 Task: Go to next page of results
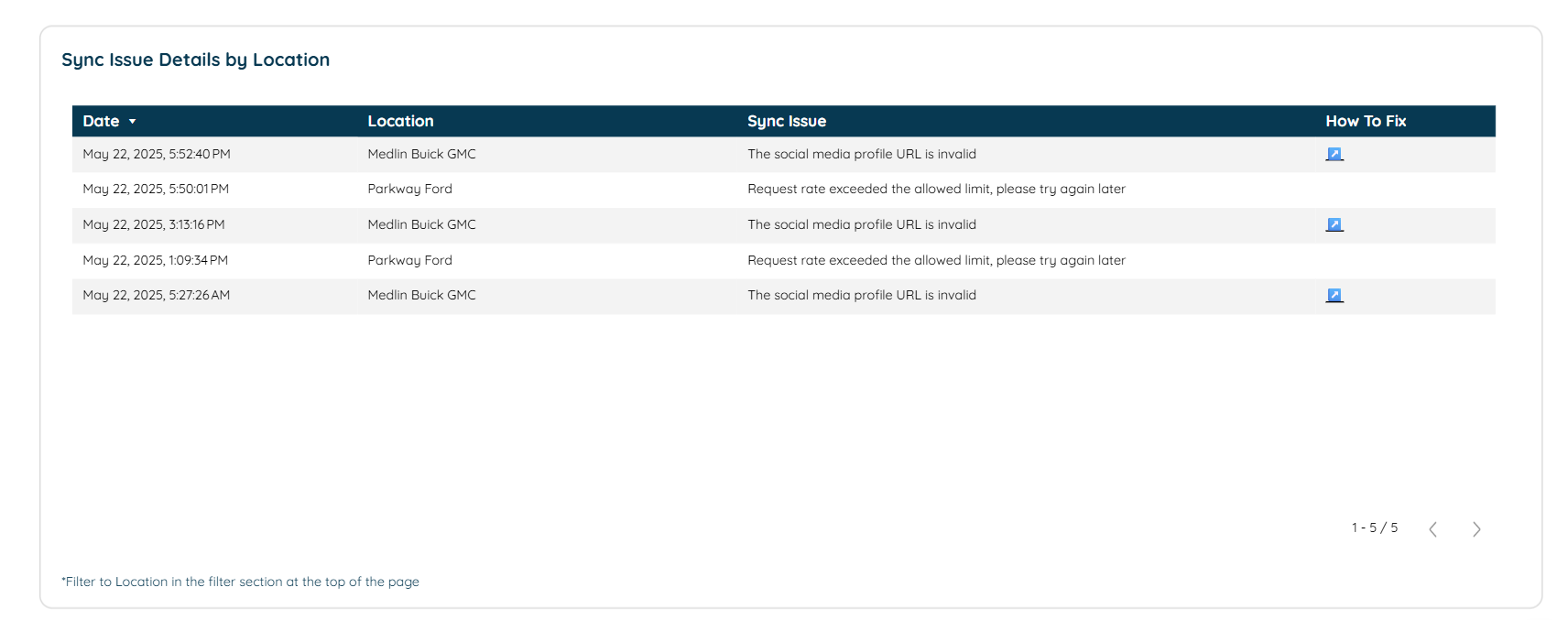(1476, 529)
